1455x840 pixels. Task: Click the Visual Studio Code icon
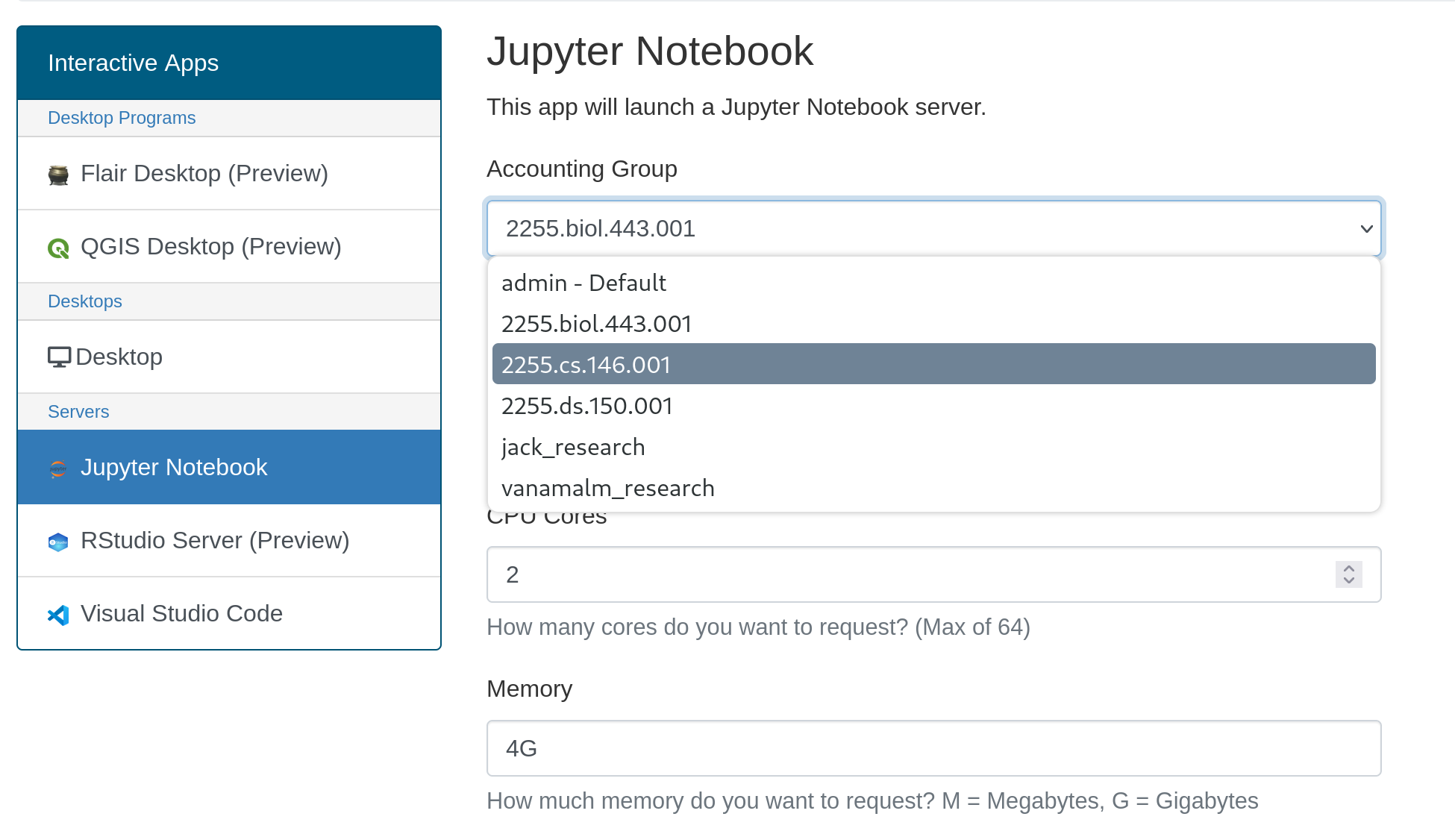(x=58, y=615)
